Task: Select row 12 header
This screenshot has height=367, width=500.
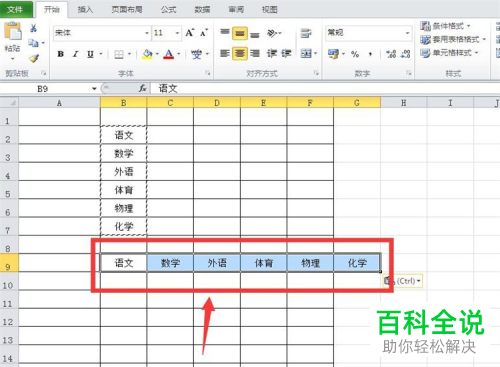Action: click(x=8, y=318)
